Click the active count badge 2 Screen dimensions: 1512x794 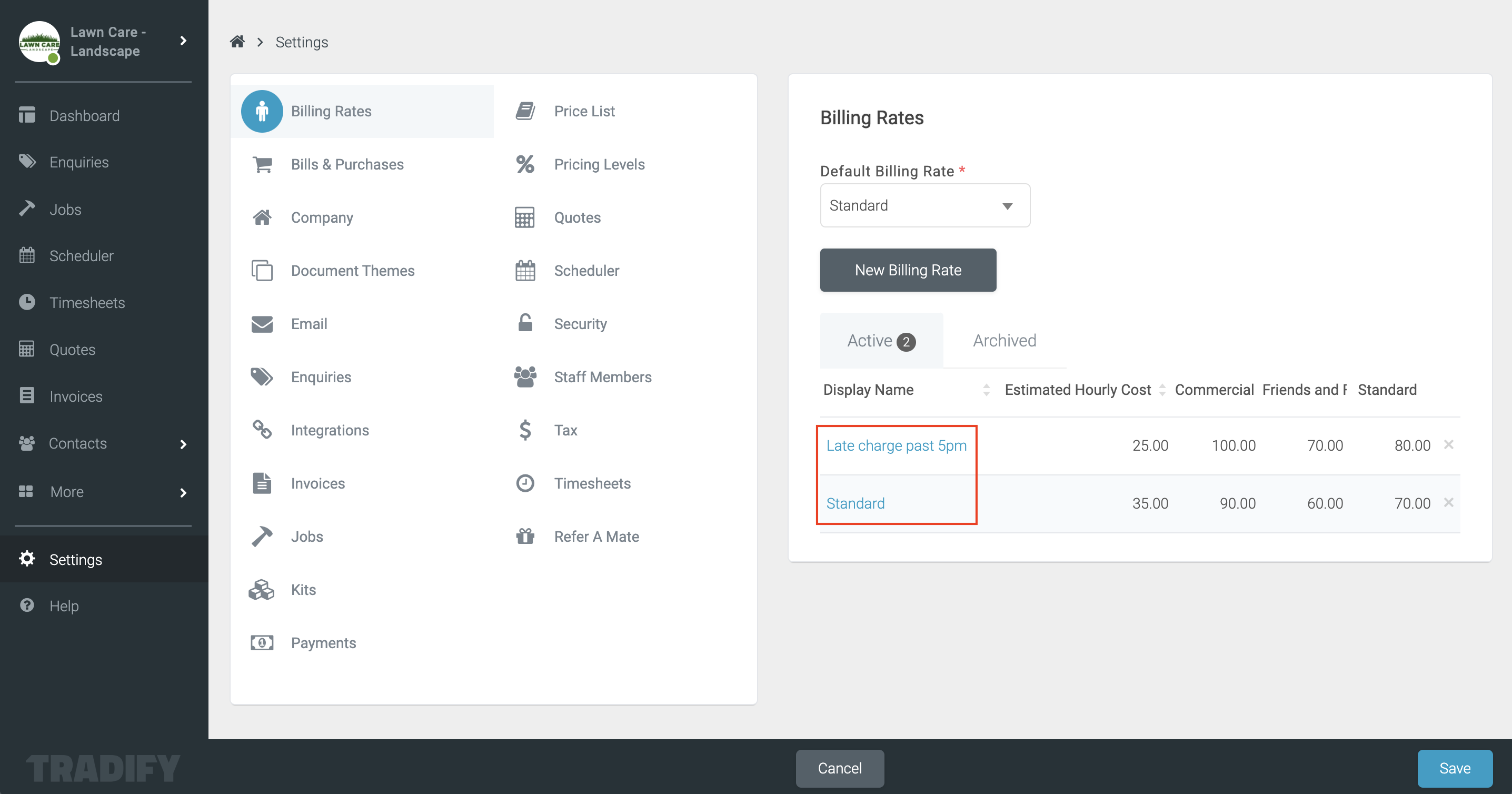[x=906, y=342]
